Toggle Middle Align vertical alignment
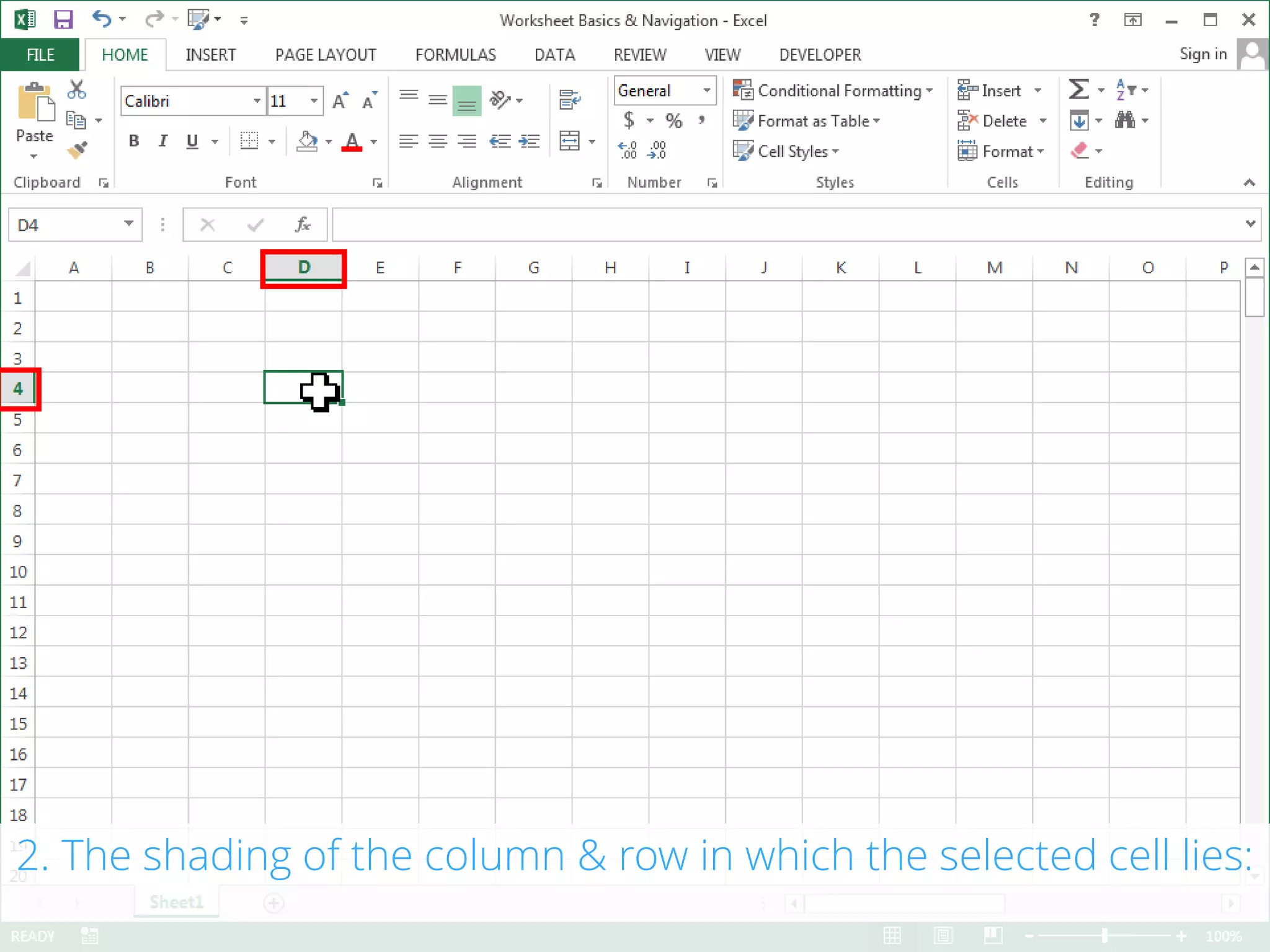The height and width of the screenshot is (952, 1270). (x=438, y=99)
